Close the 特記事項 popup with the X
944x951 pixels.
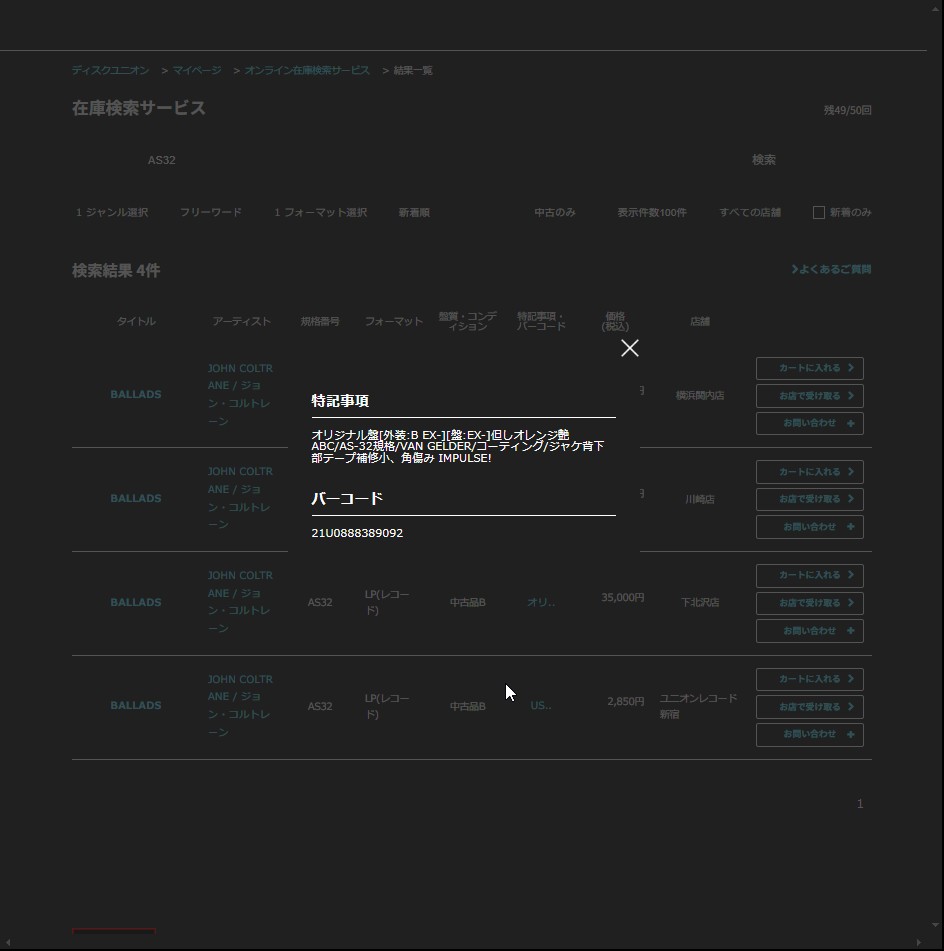point(629,348)
